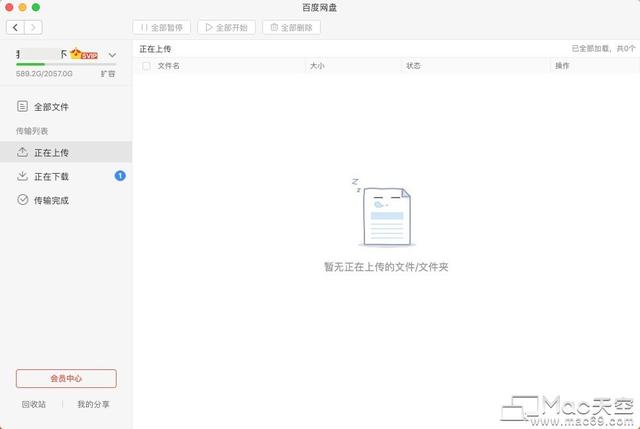Click the 正在上传 panel heading
640x429 pixels.
155,49
